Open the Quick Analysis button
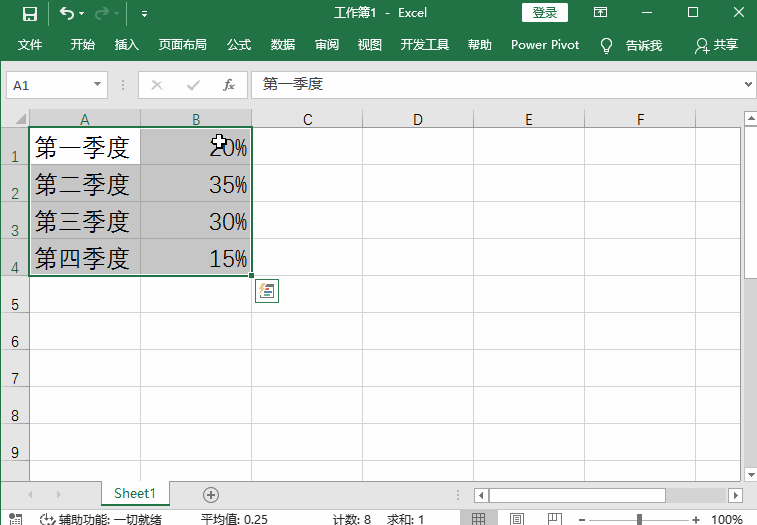The width and height of the screenshot is (757, 525). pos(267,291)
